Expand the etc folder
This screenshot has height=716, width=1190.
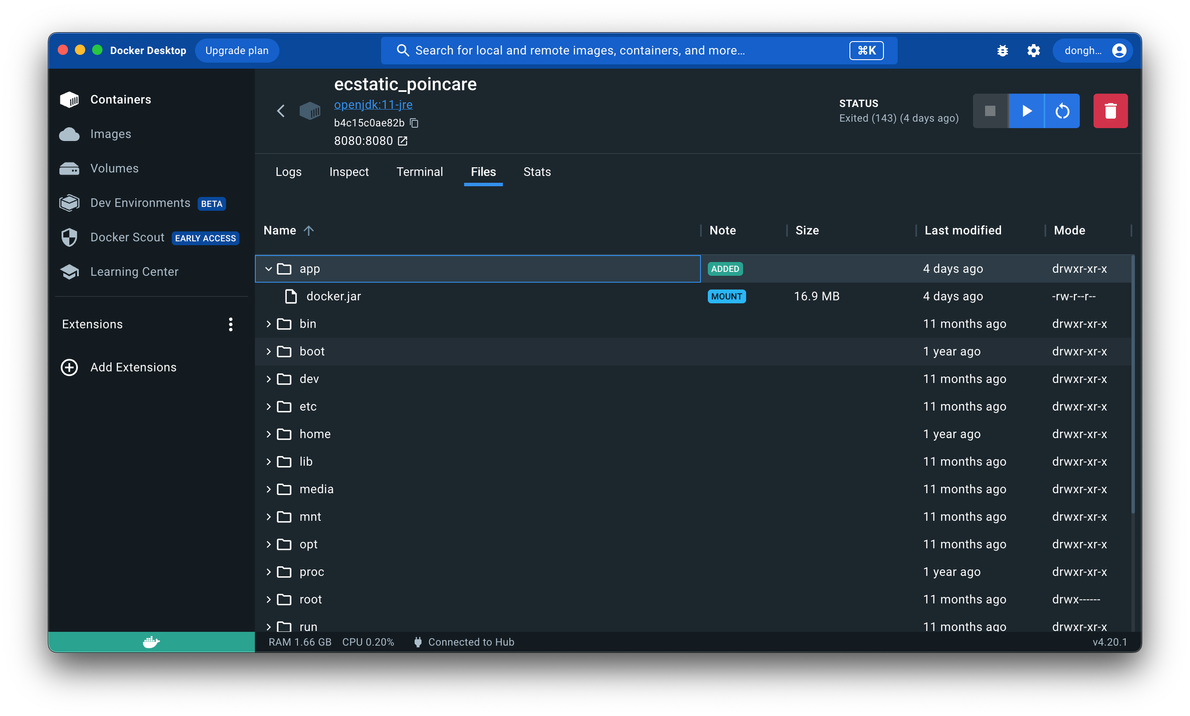tap(268, 407)
